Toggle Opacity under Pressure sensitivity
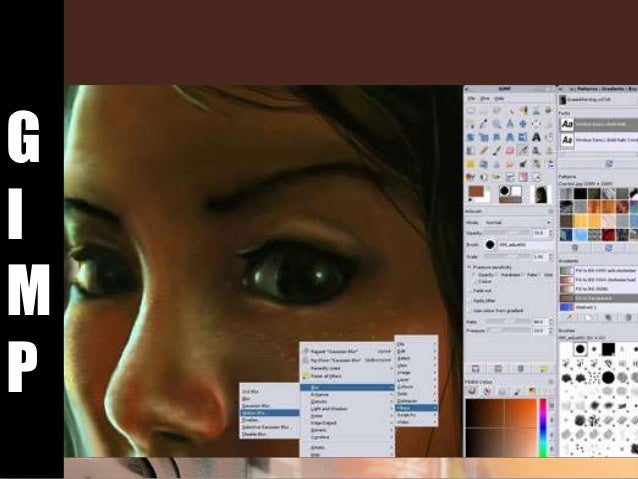 [474, 275]
